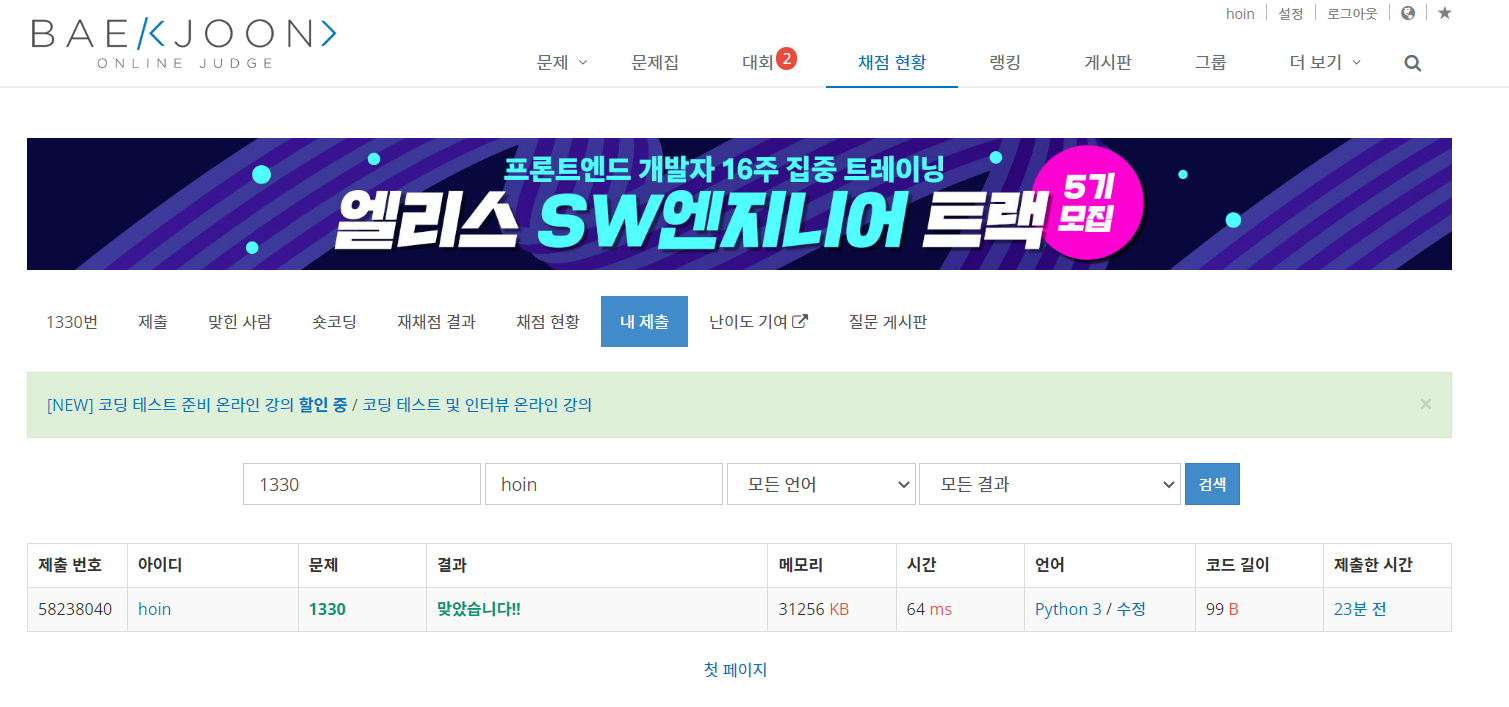Image resolution: width=1509 pixels, height=707 pixels.
Task: Click the star favorites icon
Action: click(1444, 13)
